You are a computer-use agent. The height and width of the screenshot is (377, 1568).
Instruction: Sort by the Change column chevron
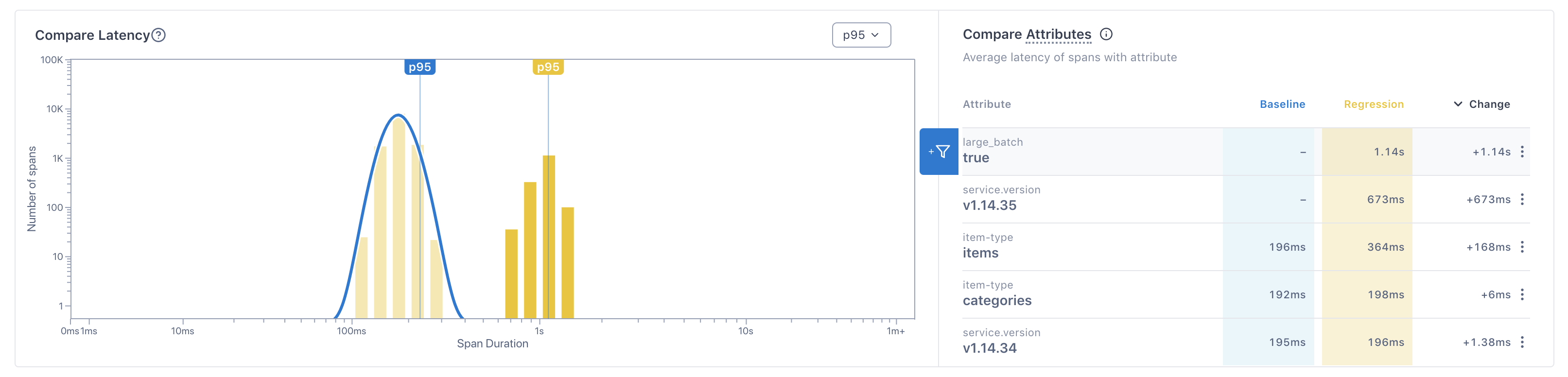1458,104
